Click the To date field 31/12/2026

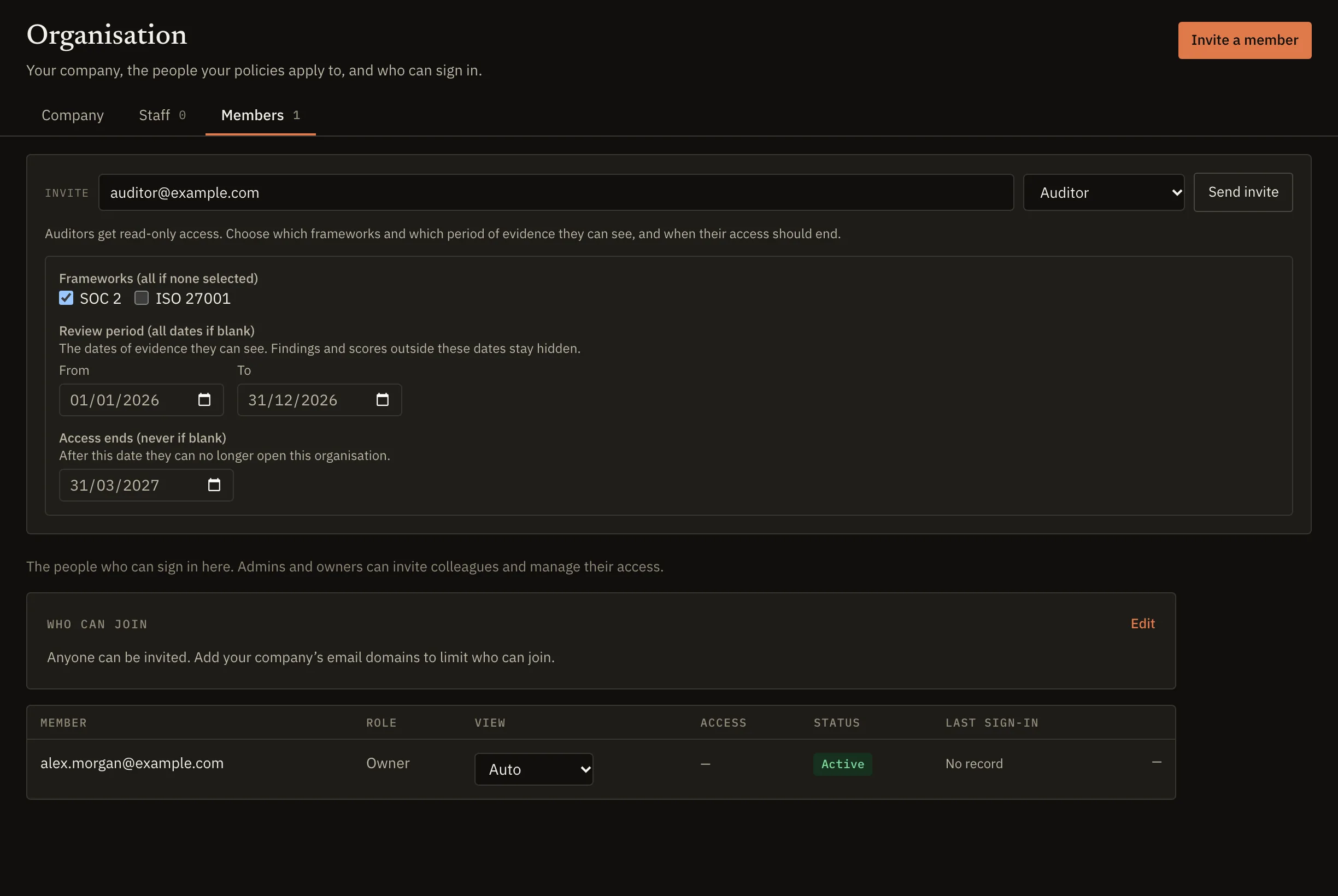click(320, 400)
